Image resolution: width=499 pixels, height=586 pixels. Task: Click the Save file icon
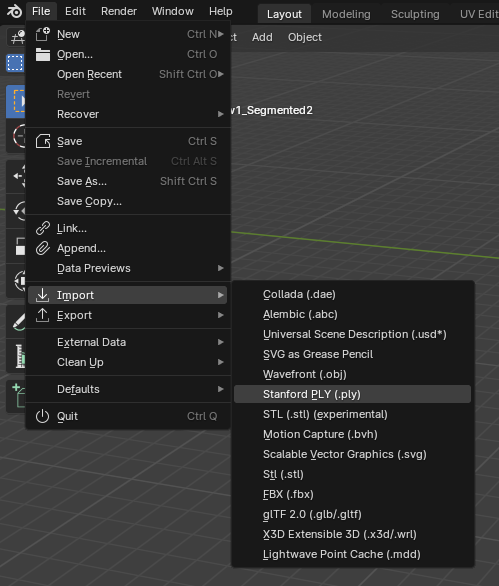(43, 141)
